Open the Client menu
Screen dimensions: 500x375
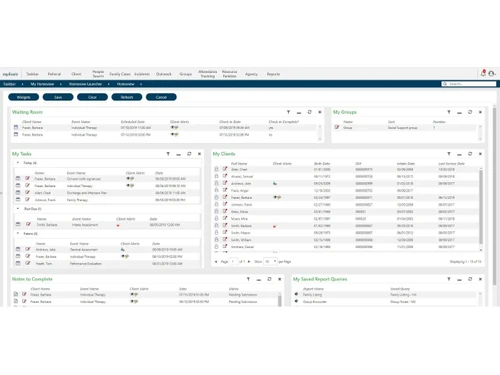click(76, 74)
